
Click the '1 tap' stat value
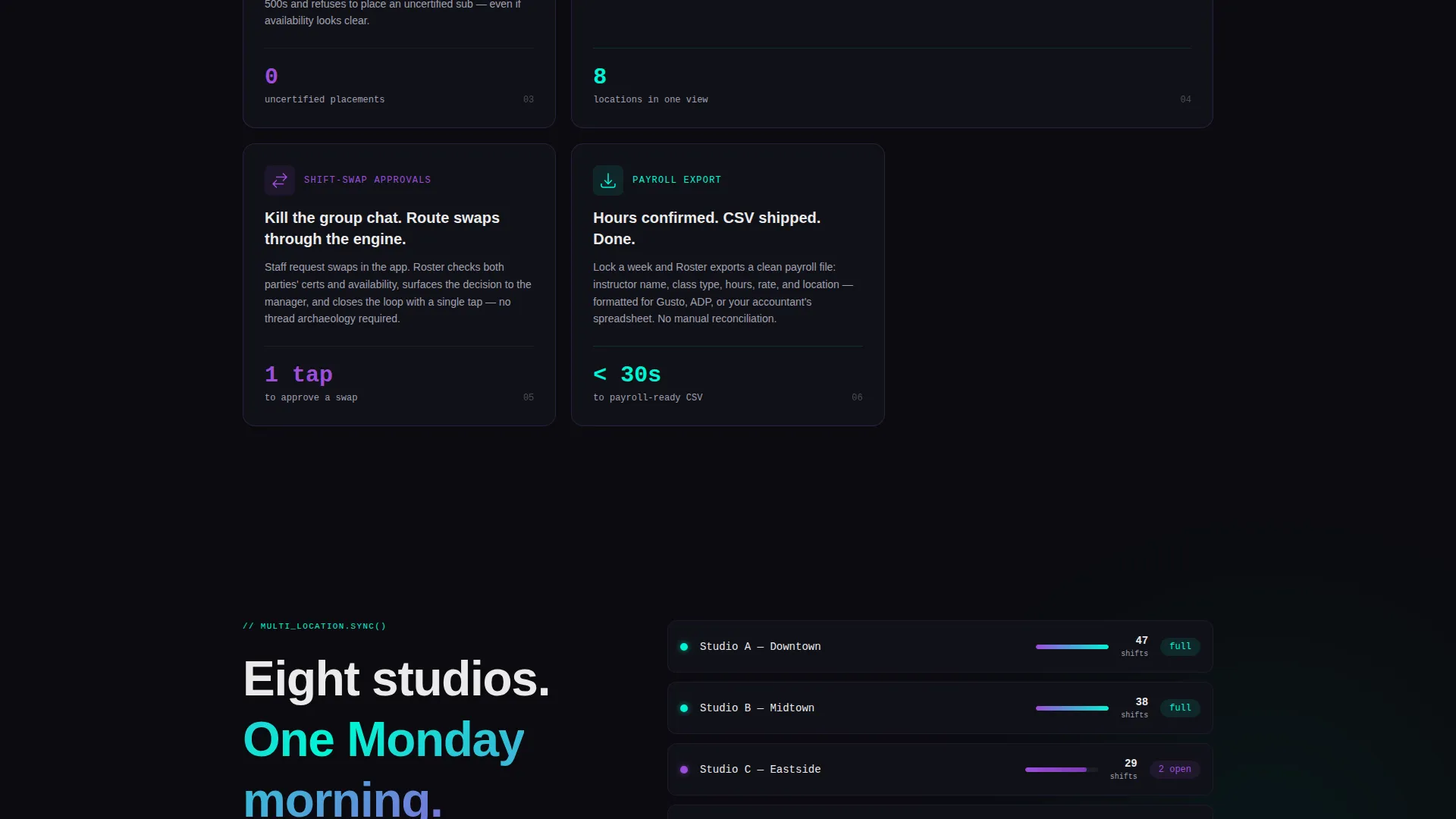[299, 375]
